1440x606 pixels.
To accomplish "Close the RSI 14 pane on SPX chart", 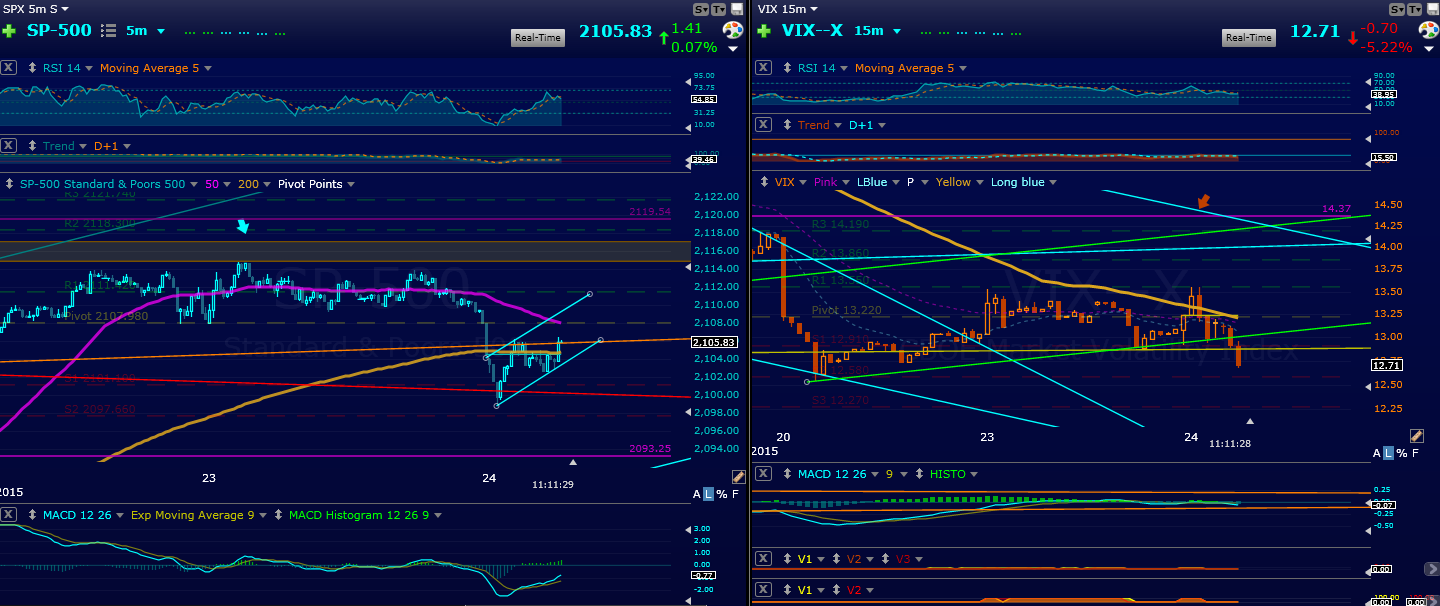I will click(9, 68).
